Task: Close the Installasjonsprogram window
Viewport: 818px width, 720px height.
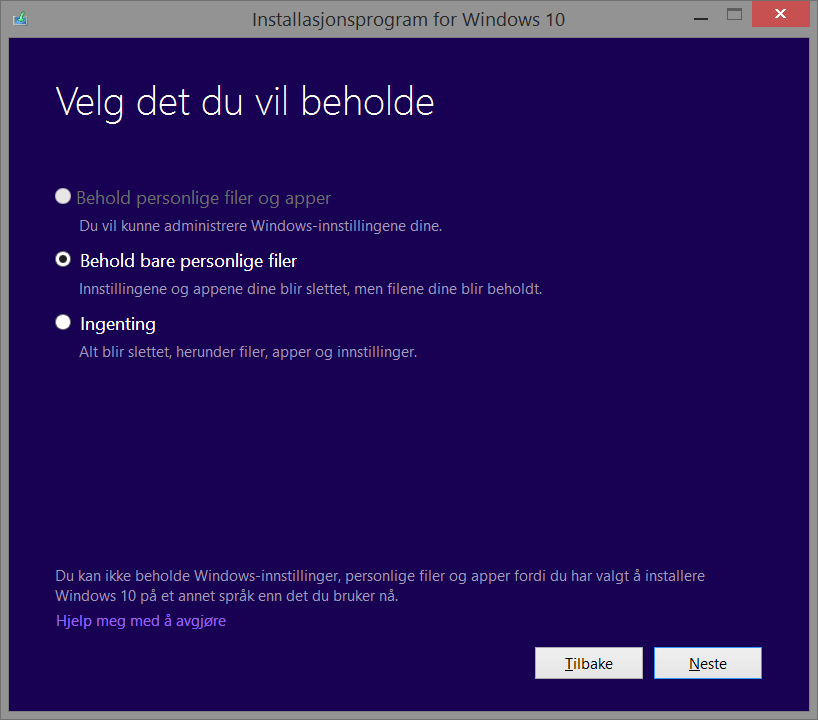Action: tap(780, 14)
